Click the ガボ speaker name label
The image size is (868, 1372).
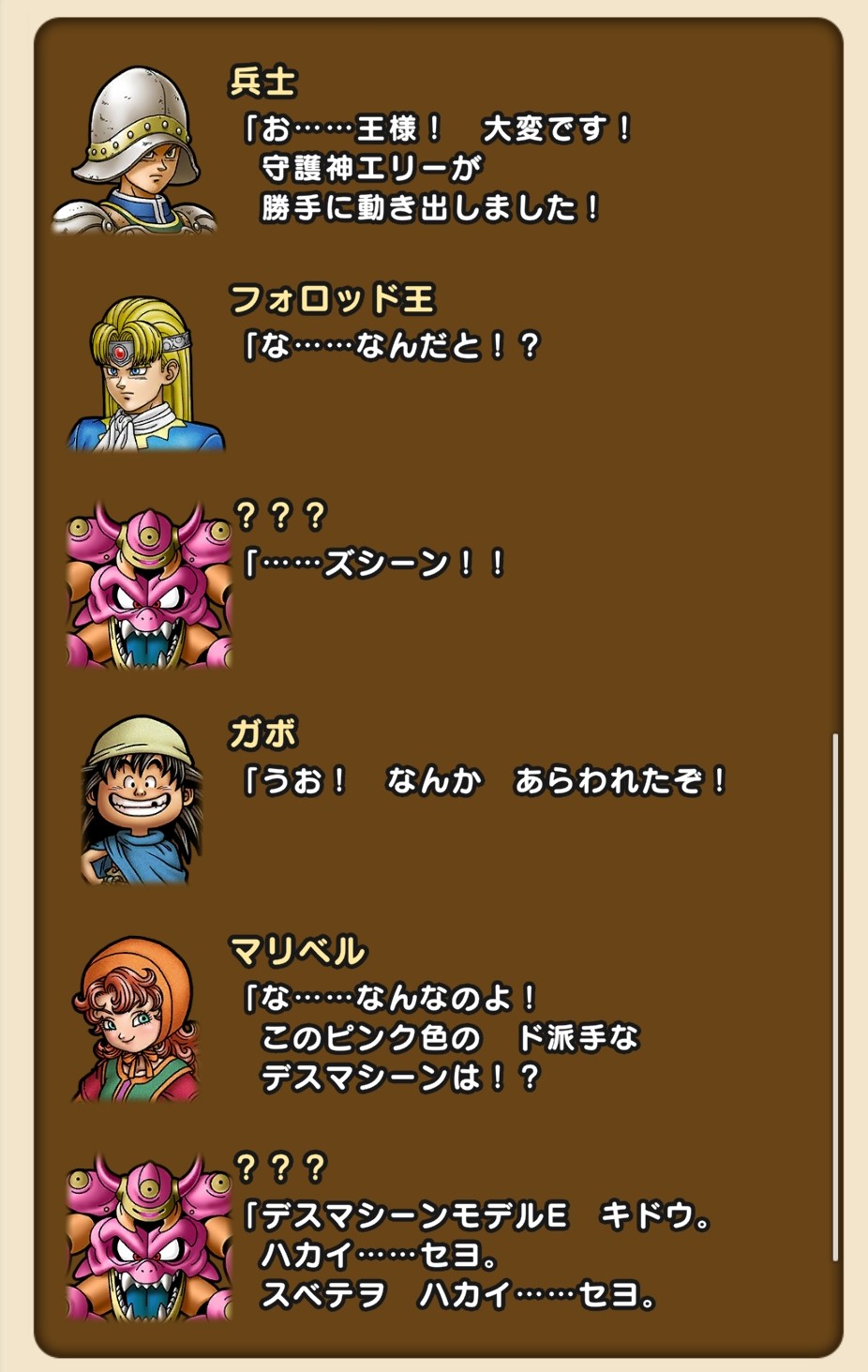(263, 733)
